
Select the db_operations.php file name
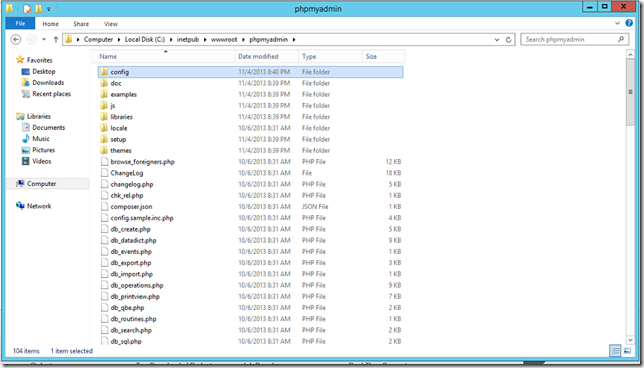pyautogui.click(x=137, y=285)
